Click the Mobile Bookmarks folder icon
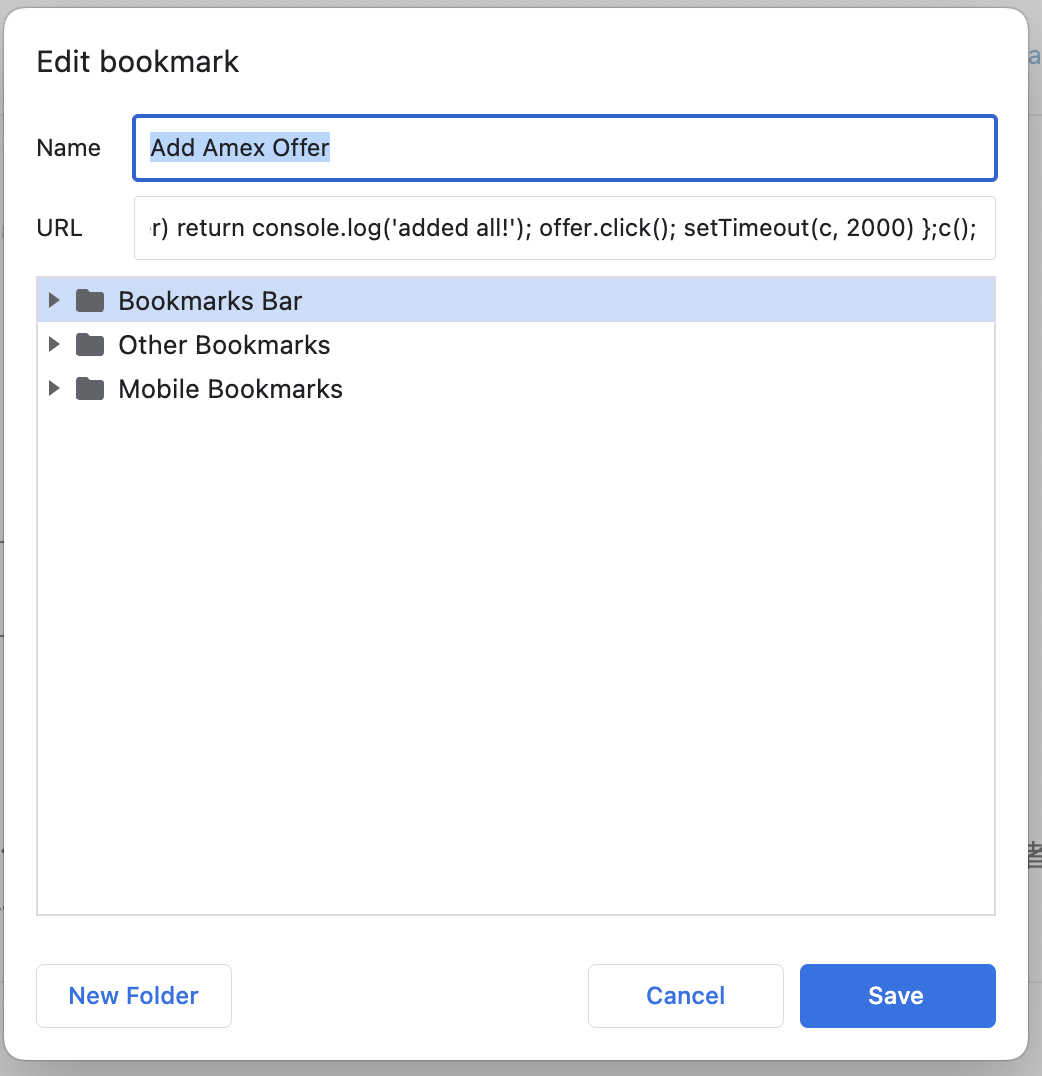The height and width of the screenshot is (1076, 1042). [x=90, y=388]
